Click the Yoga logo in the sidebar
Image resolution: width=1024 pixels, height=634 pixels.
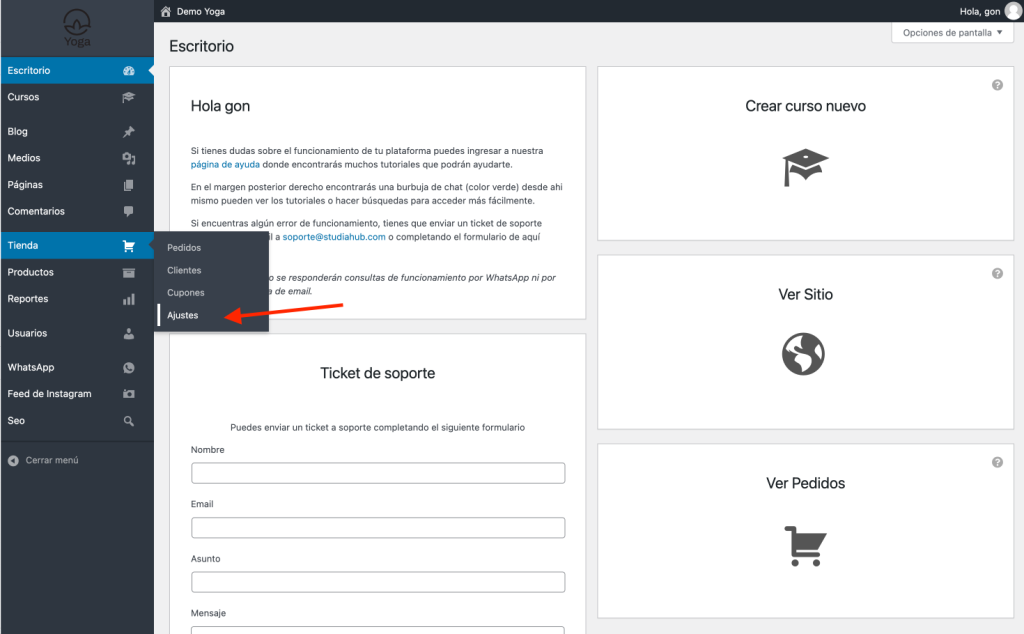coord(76,27)
